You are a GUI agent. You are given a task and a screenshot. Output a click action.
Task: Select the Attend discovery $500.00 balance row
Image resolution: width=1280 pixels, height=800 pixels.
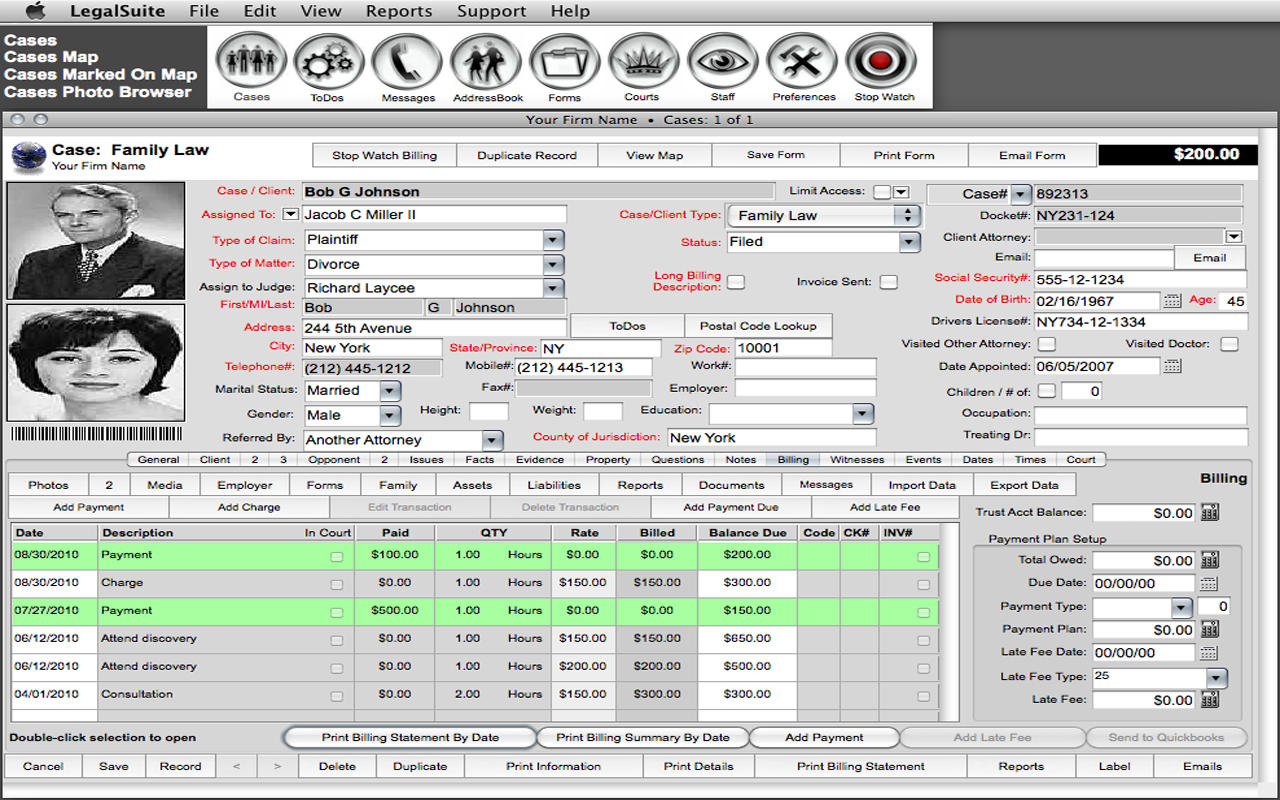tap(474, 666)
